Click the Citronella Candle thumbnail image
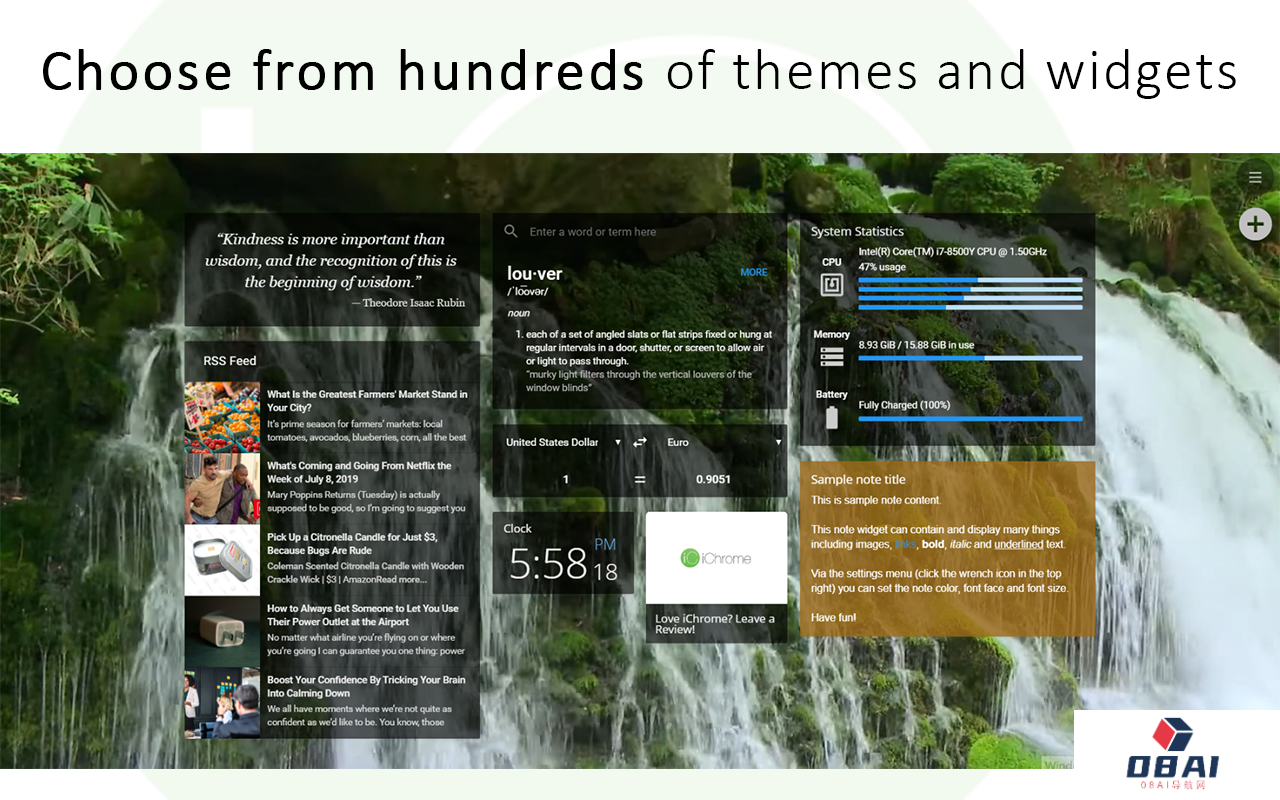The image size is (1280, 800). point(222,560)
